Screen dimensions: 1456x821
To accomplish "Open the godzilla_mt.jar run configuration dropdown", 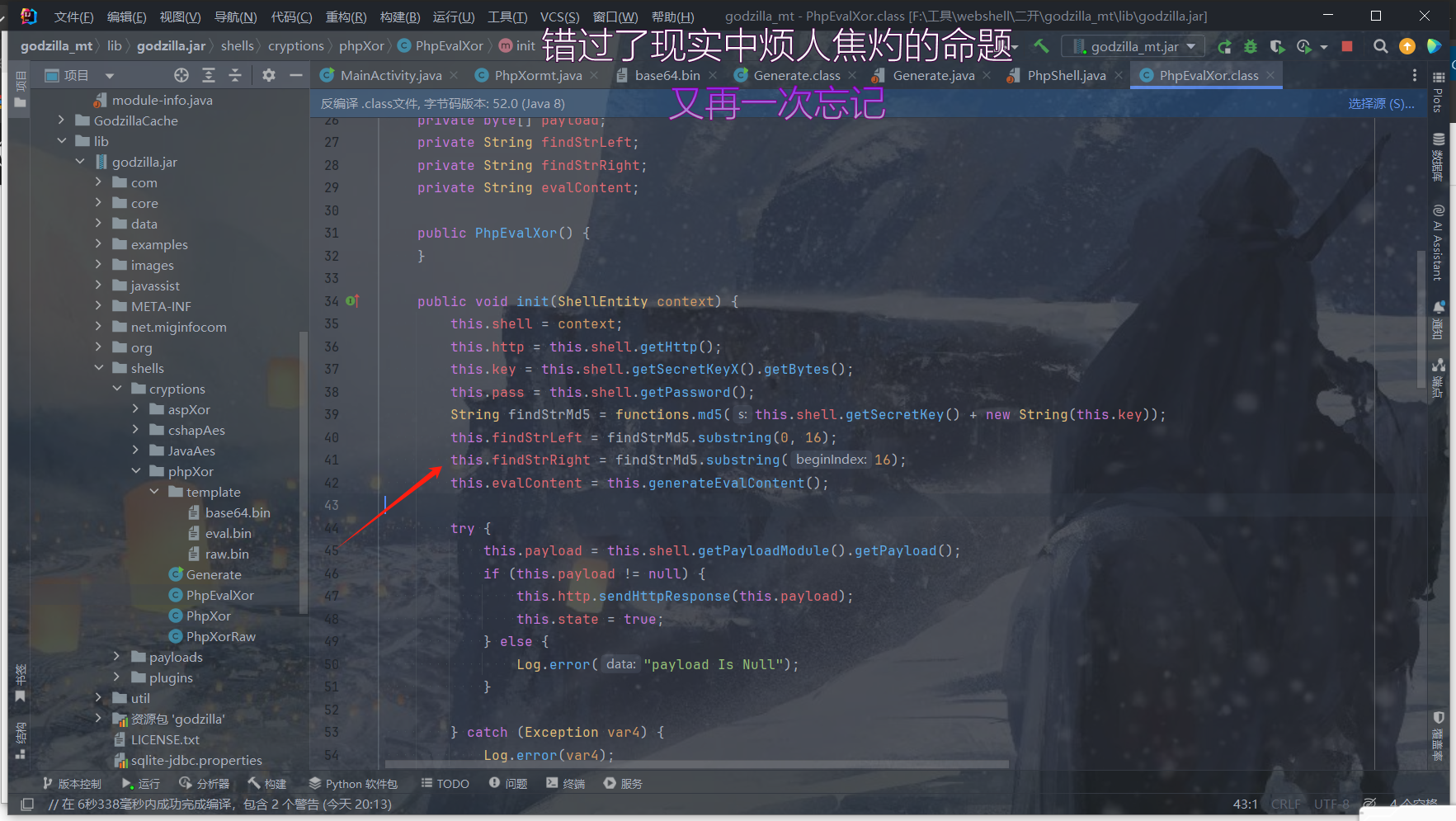I will tap(1133, 46).
